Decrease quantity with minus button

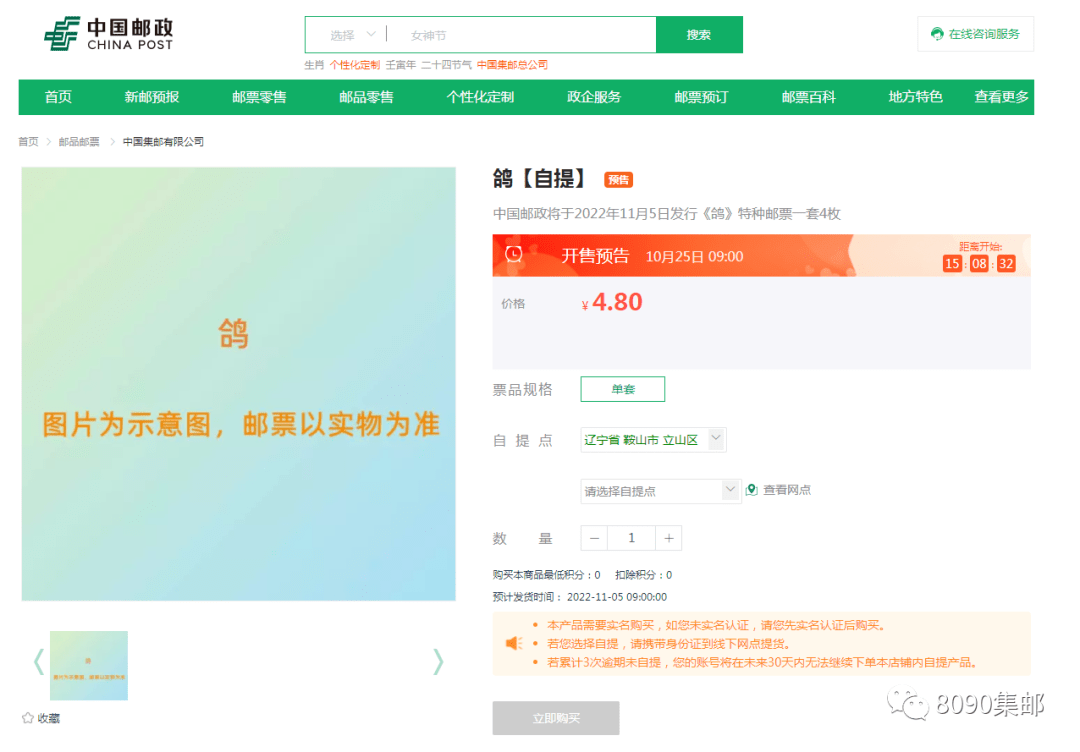tap(594, 539)
